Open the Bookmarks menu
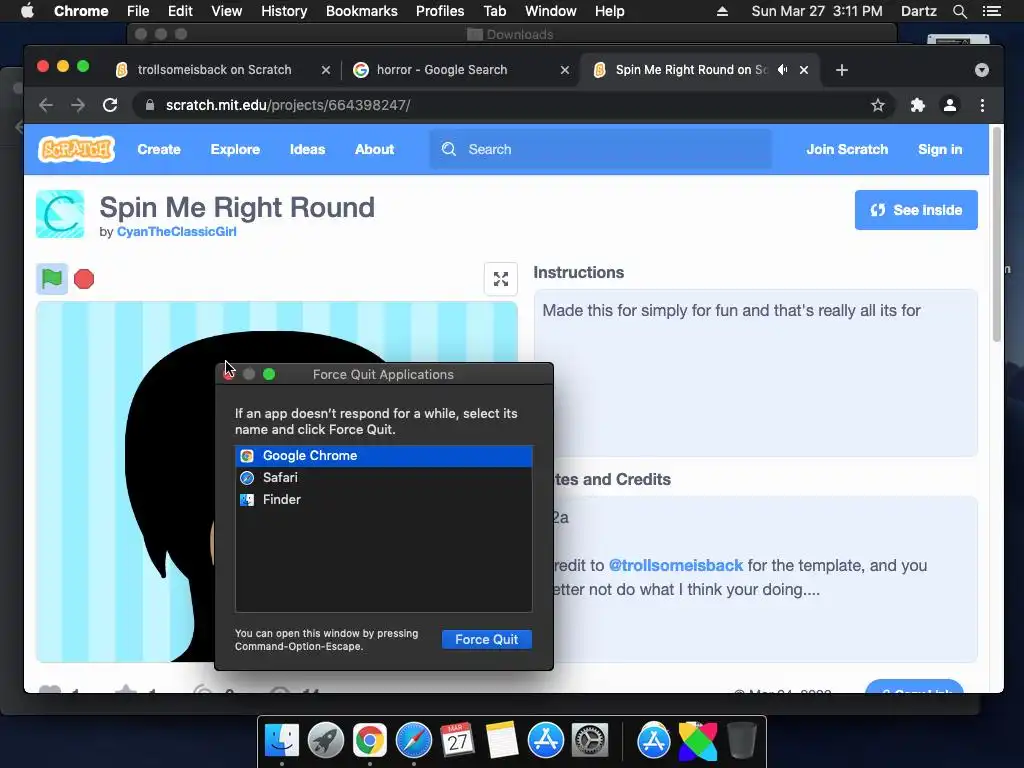This screenshot has height=768, width=1024. [361, 11]
